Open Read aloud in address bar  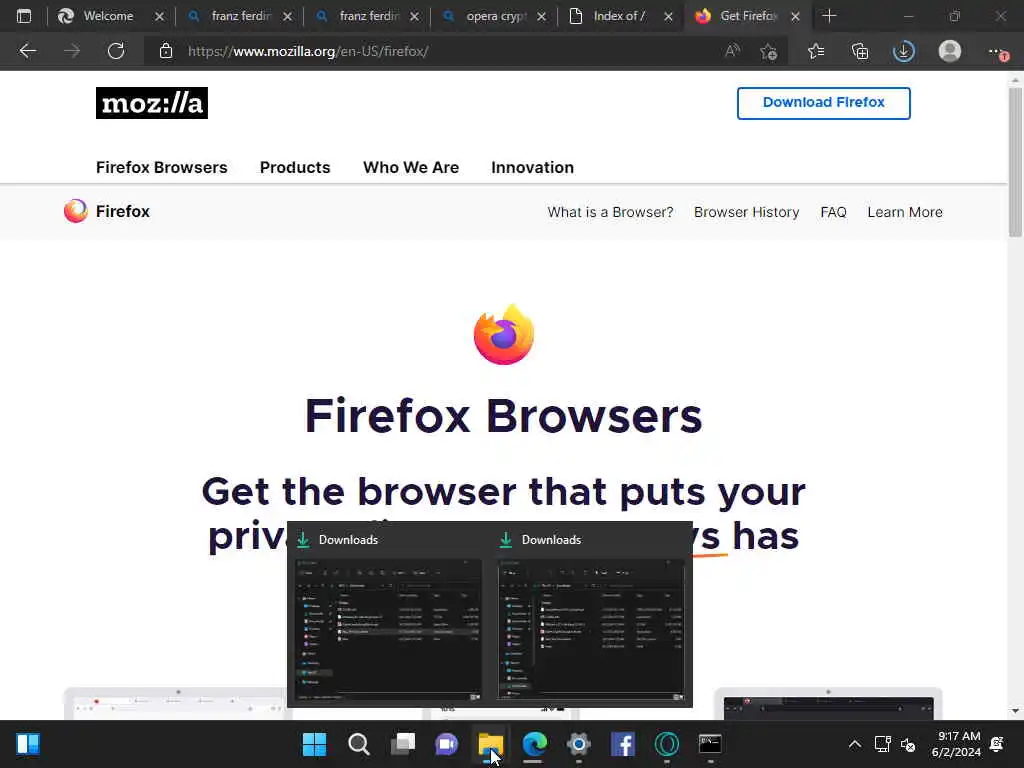(732, 51)
